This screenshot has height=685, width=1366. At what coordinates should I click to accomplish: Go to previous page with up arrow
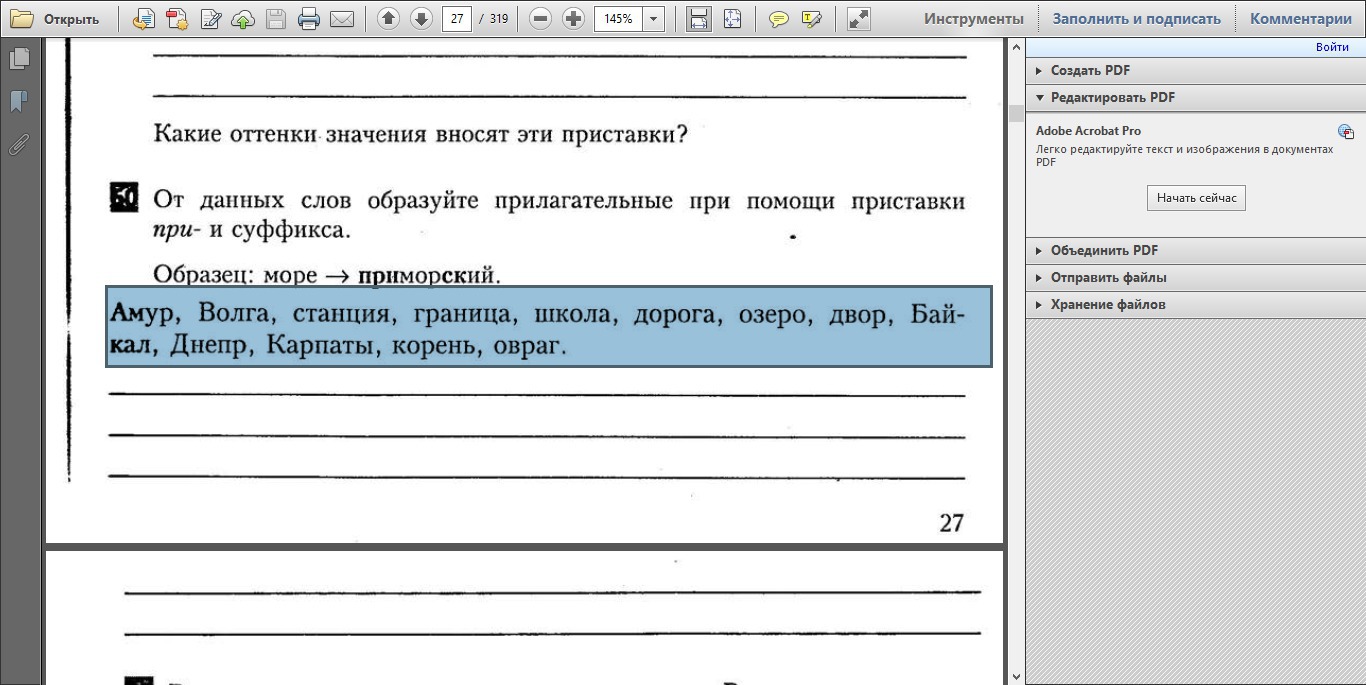tap(388, 19)
